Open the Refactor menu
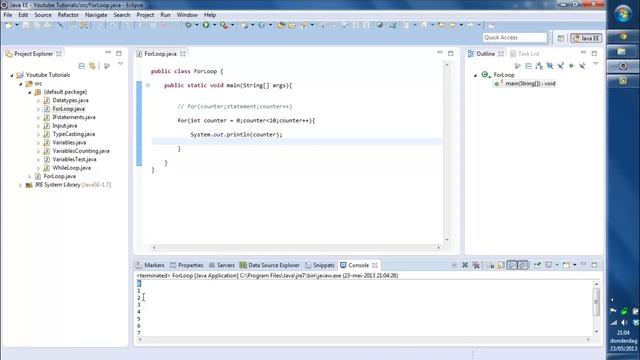 point(68,15)
